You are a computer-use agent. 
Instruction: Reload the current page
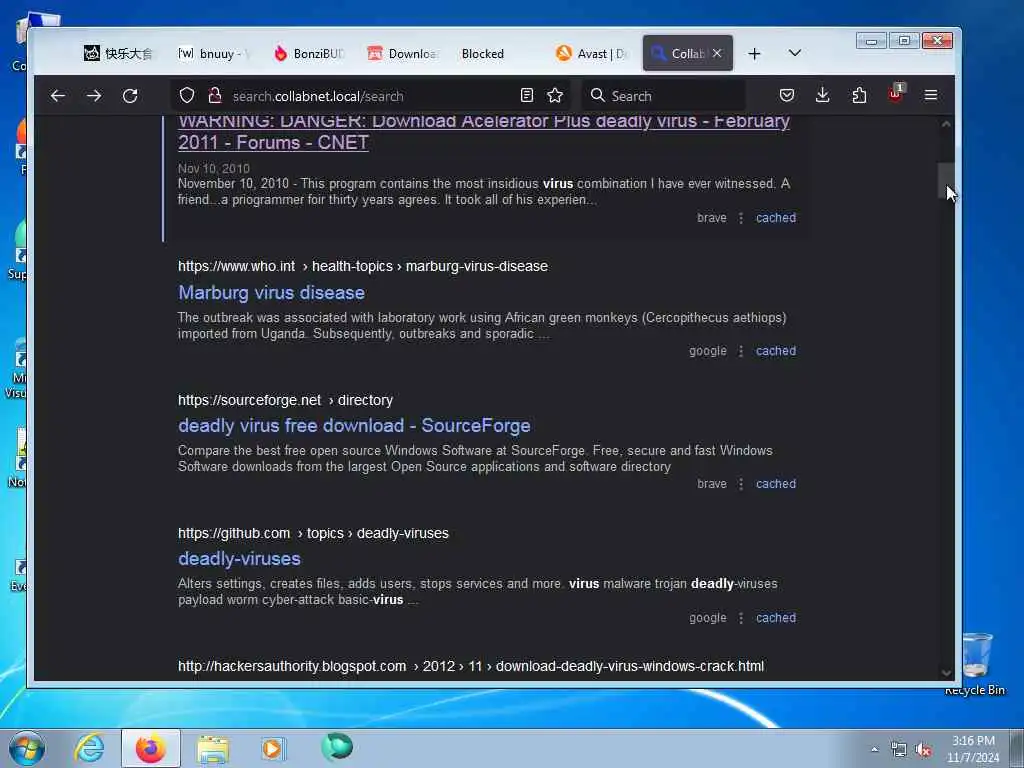point(130,96)
